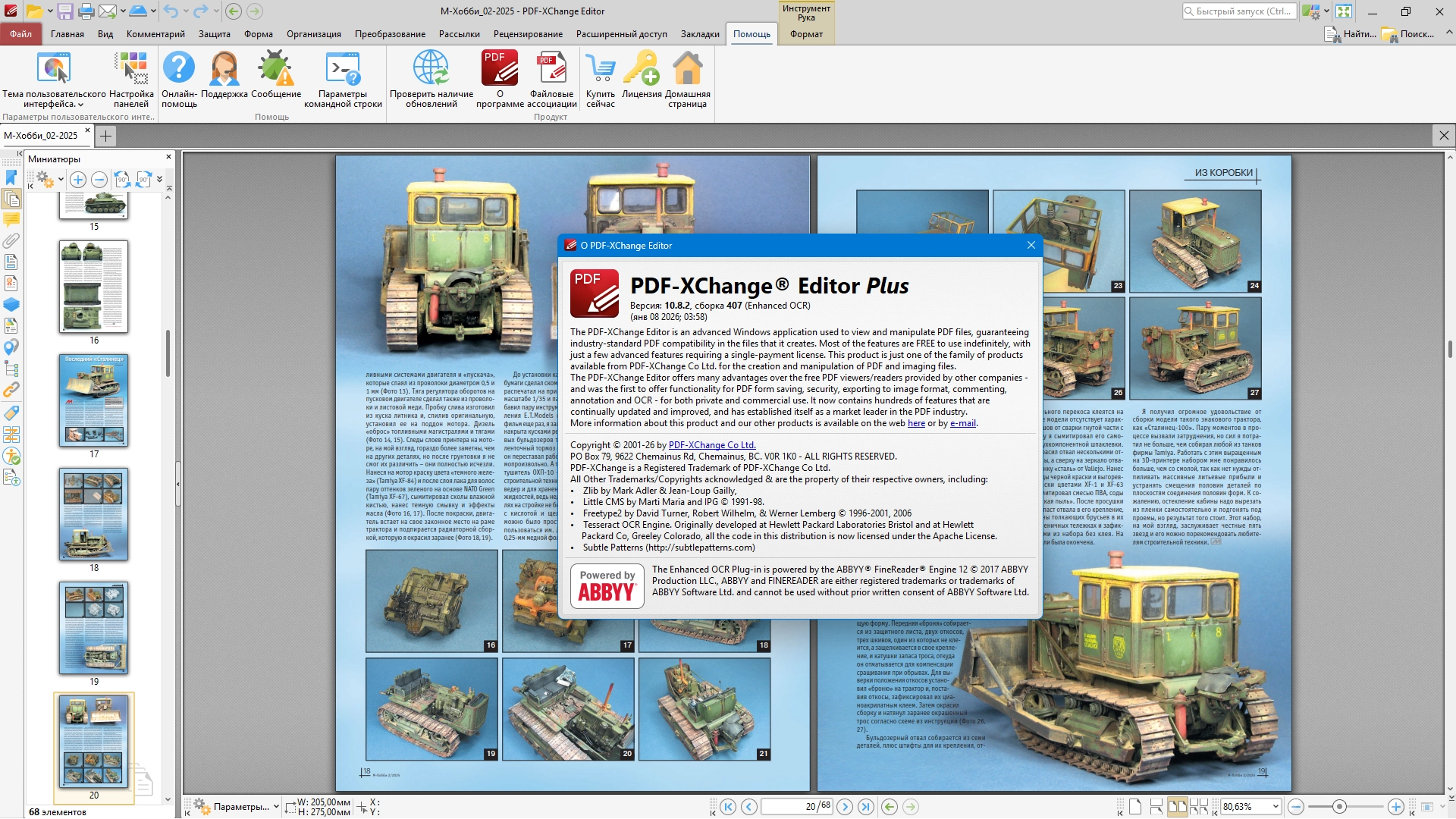Click the PDF-XChange Co Ltd. link

711,445
